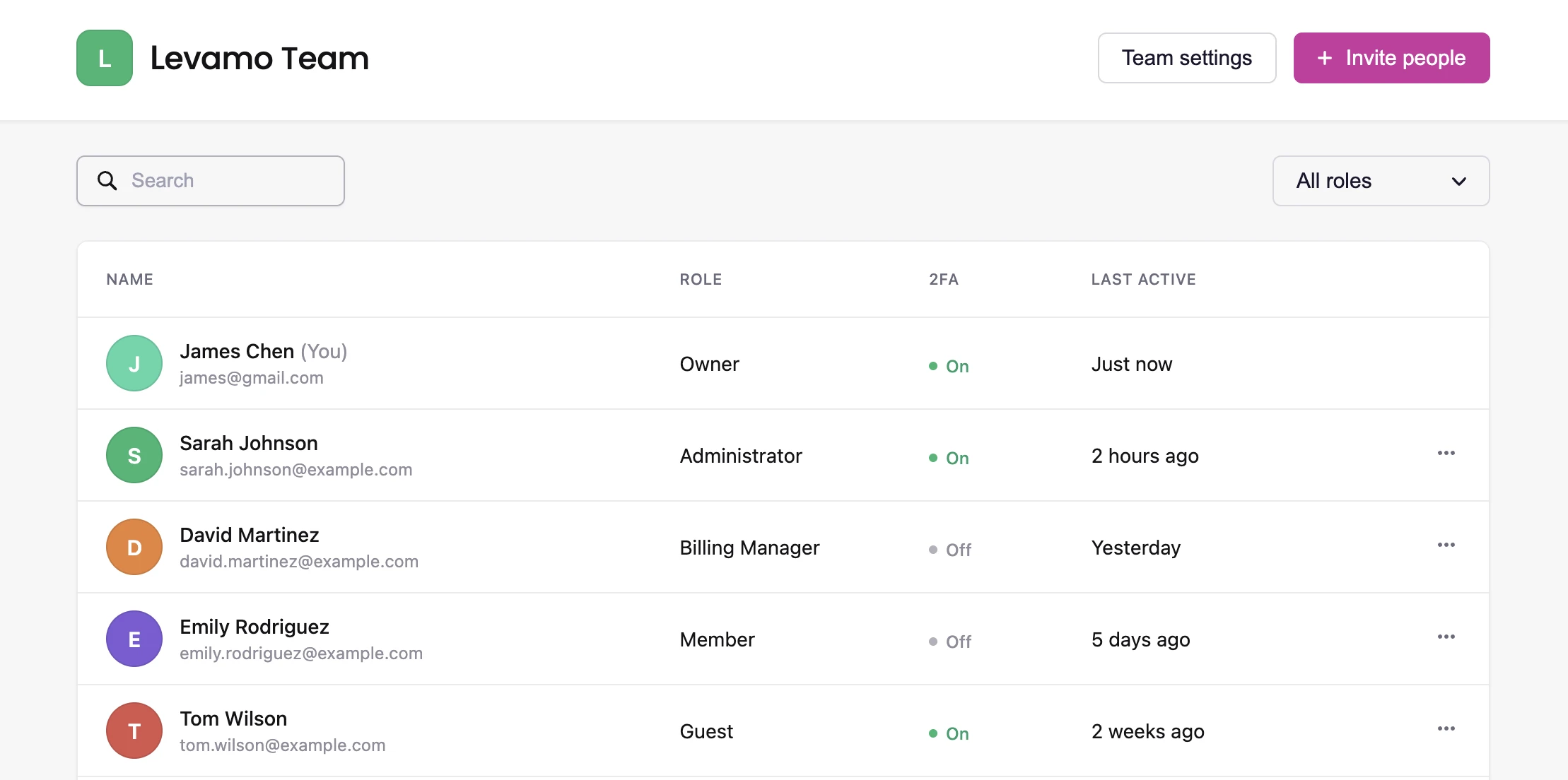Click the ROLE column header

(x=701, y=280)
